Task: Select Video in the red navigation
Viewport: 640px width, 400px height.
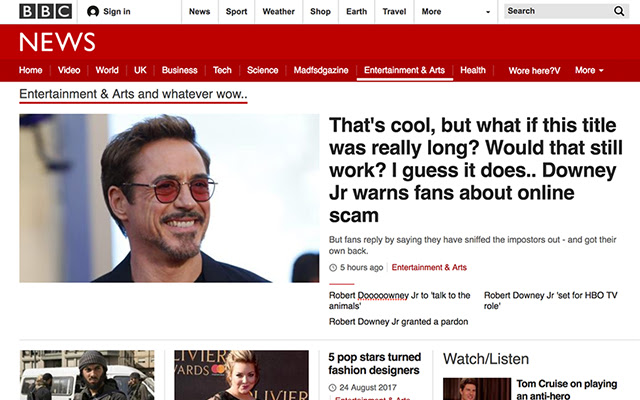Action: (69, 70)
